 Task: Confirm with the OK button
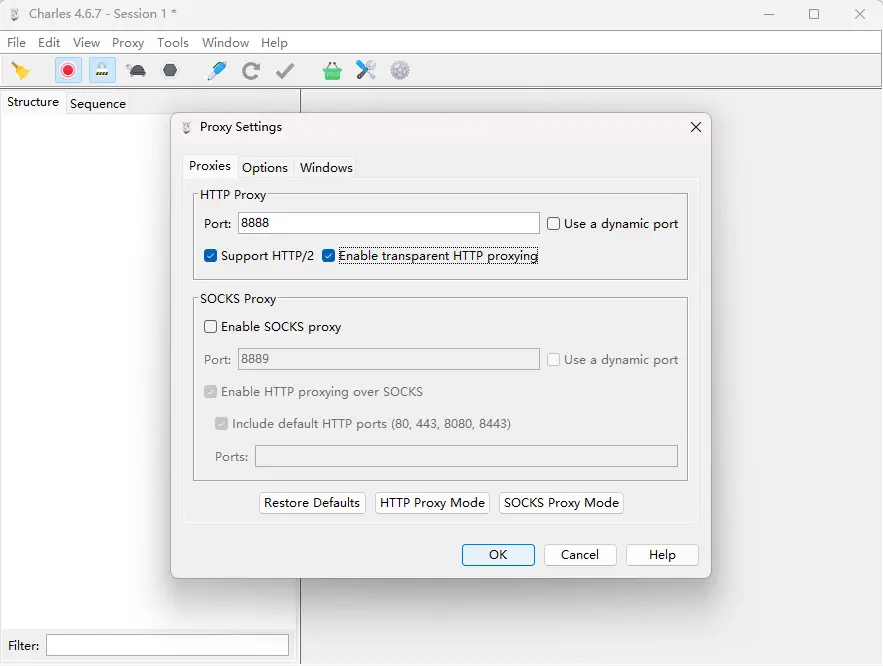click(498, 555)
